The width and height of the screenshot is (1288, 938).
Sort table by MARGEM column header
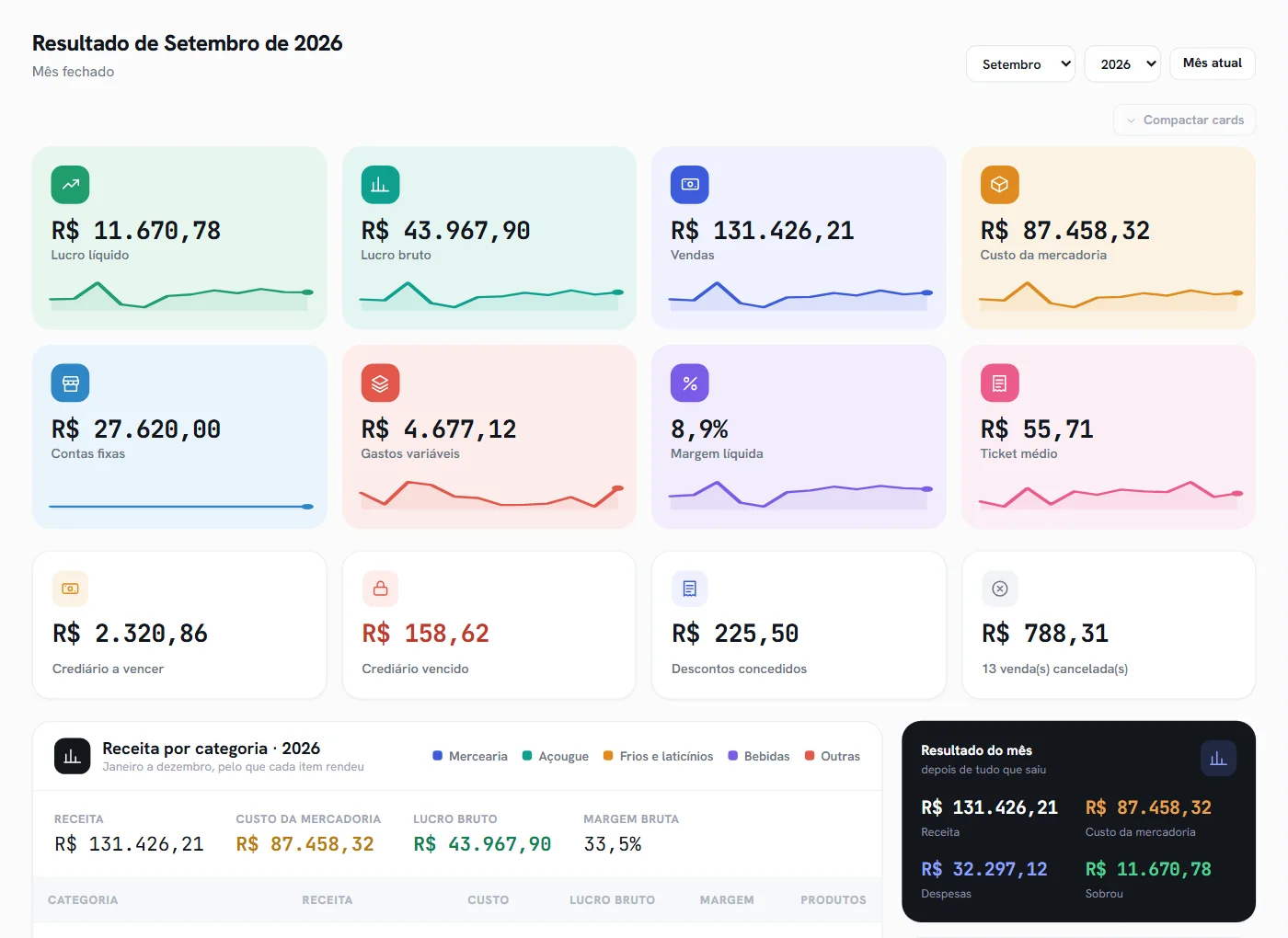(727, 900)
